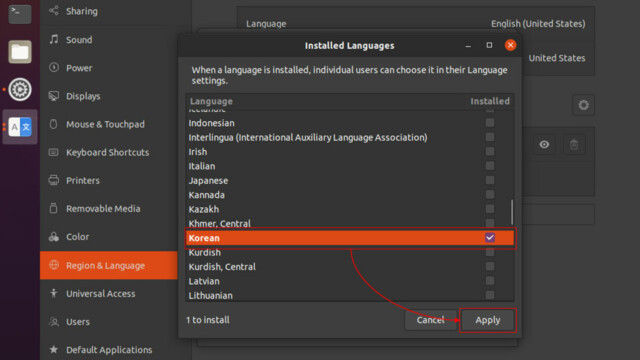Screen dimensions: 640x360
Task: Select the Khmer, Central language row
Action: click(x=350, y=224)
